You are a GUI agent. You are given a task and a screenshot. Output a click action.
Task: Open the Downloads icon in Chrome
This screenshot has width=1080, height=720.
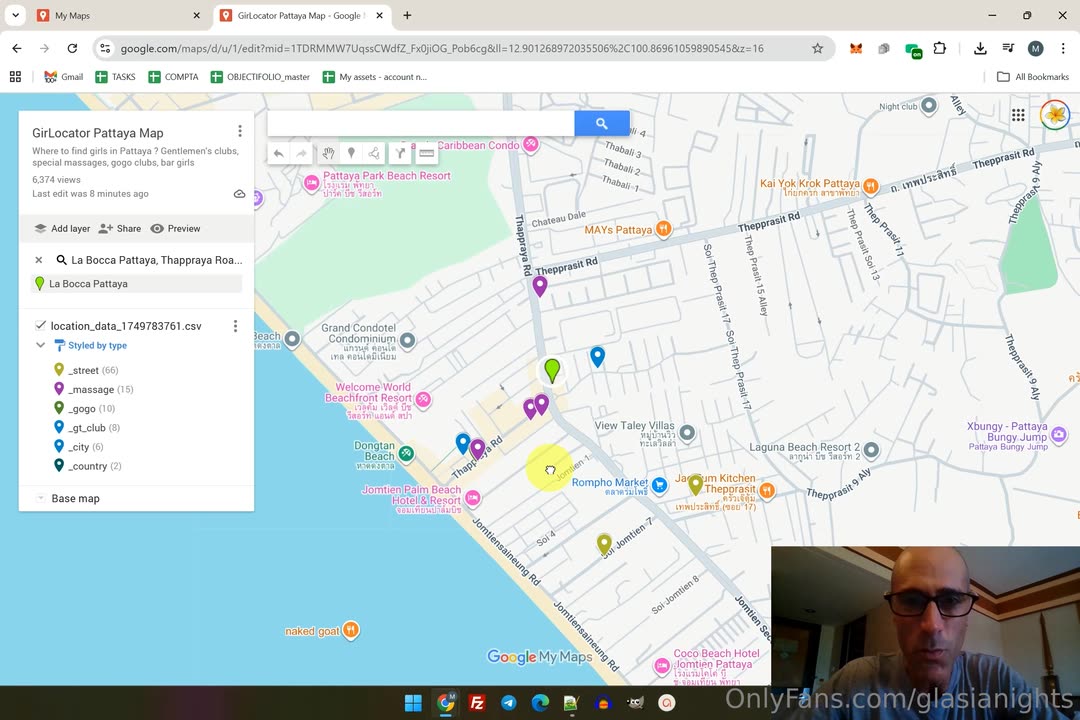coord(980,48)
